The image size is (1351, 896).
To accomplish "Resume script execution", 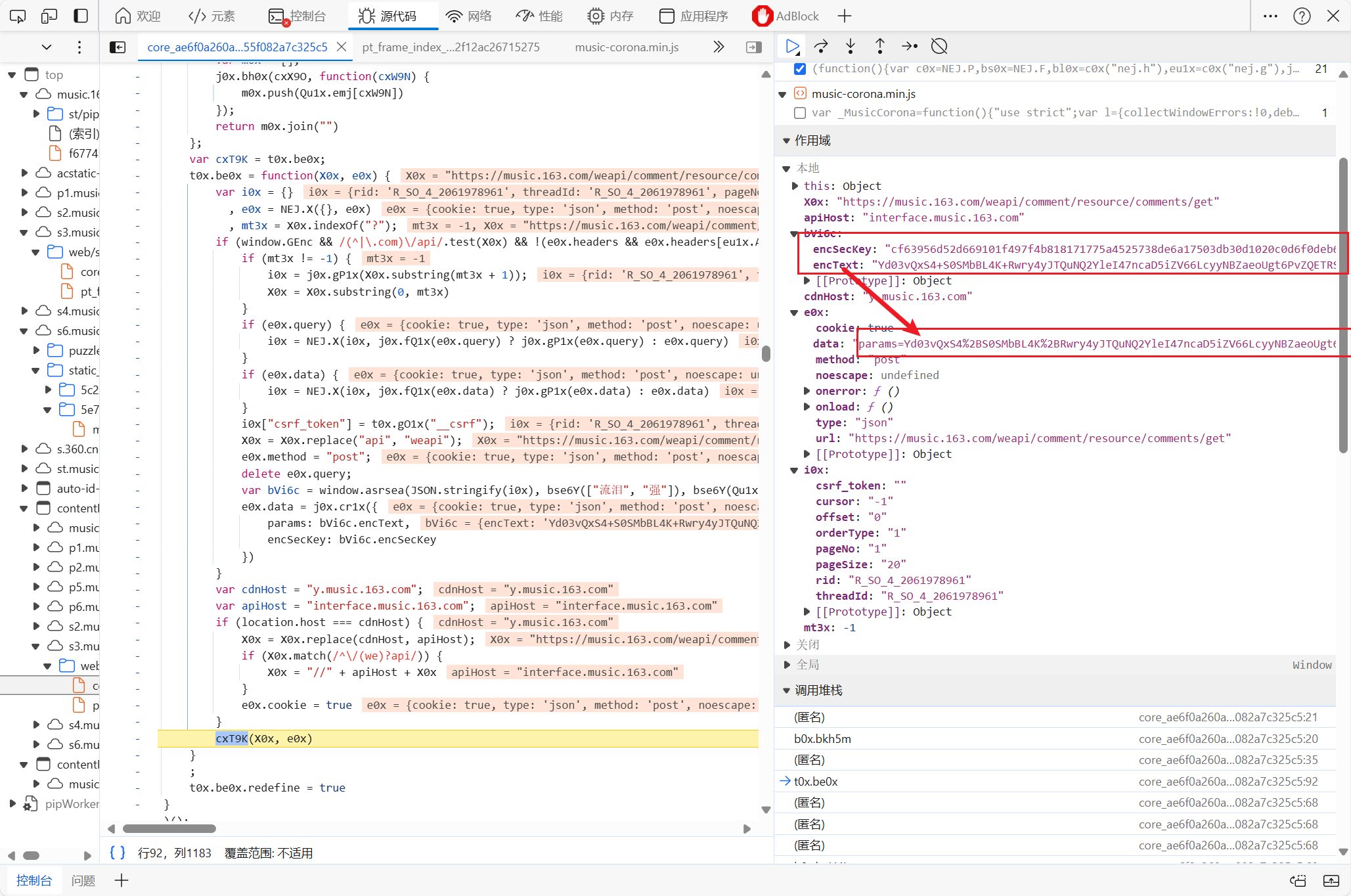I will (793, 46).
